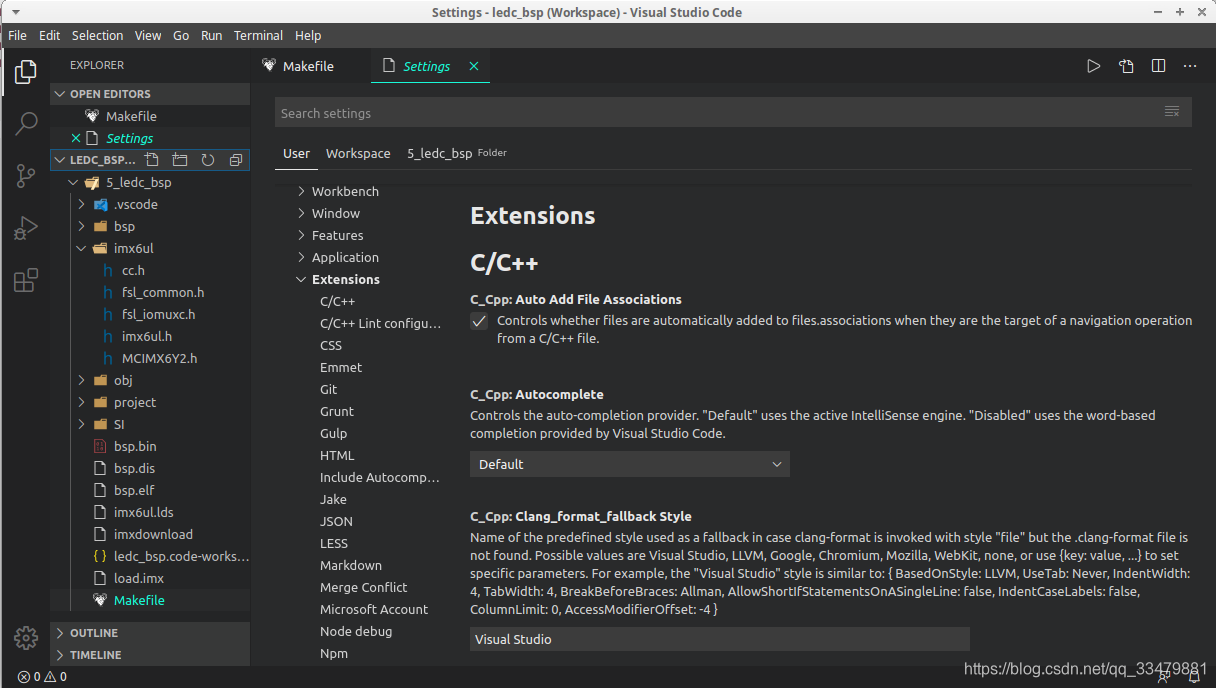
Task: Open the Extensions view in activity bar
Action: [x=26, y=280]
